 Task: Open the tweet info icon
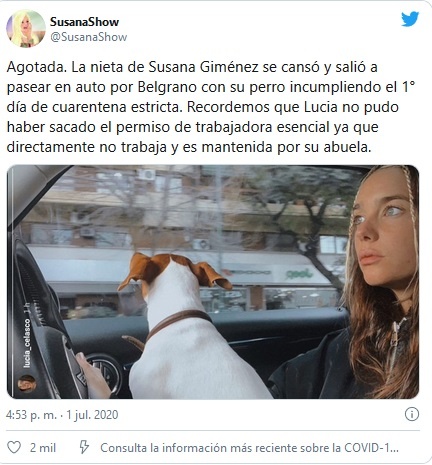(412, 414)
